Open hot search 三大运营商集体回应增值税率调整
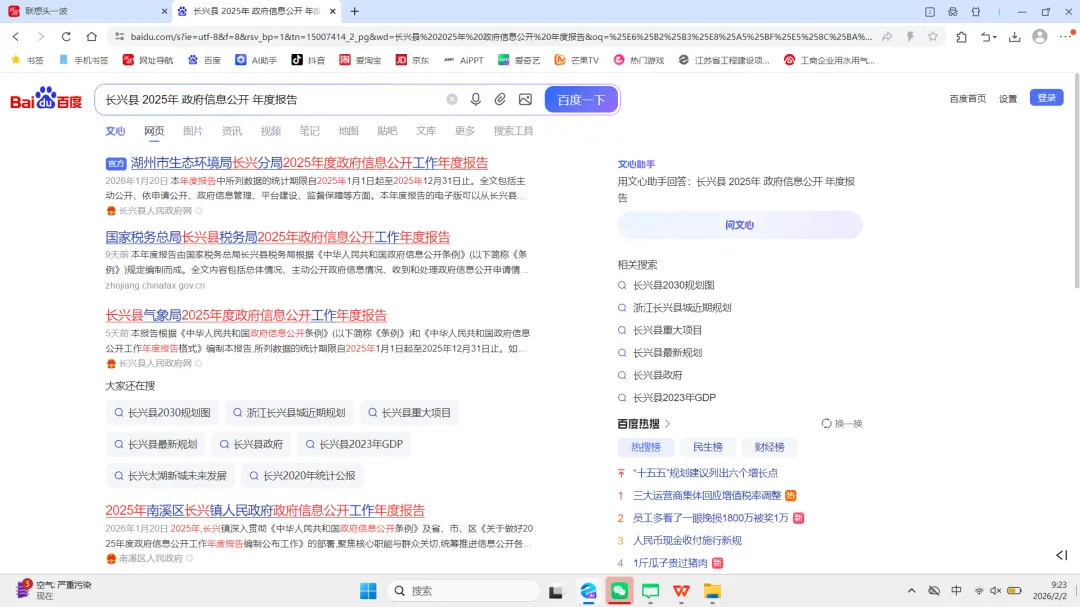The width and height of the screenshot is (1080, 607). click(707, 495)
